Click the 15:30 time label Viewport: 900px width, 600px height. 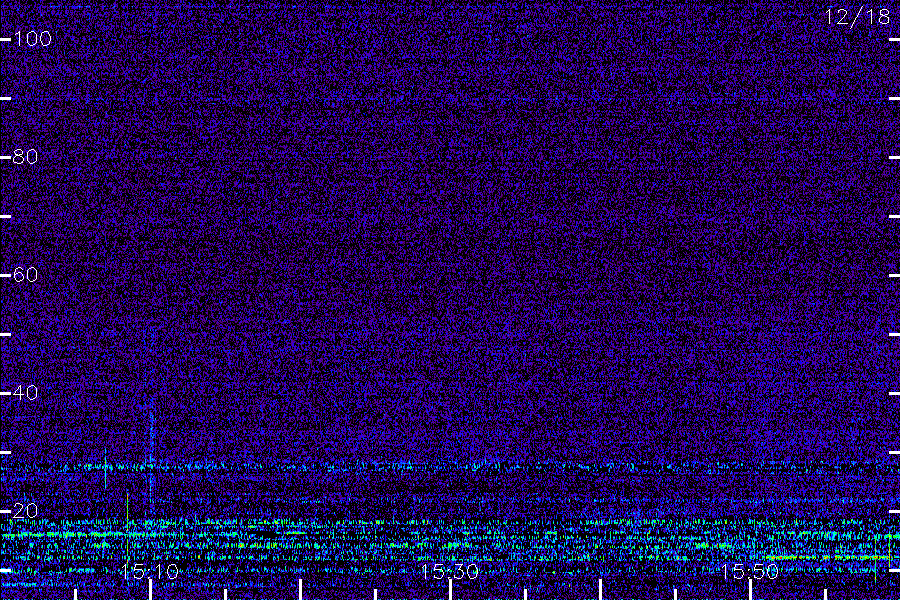[449, 571]
